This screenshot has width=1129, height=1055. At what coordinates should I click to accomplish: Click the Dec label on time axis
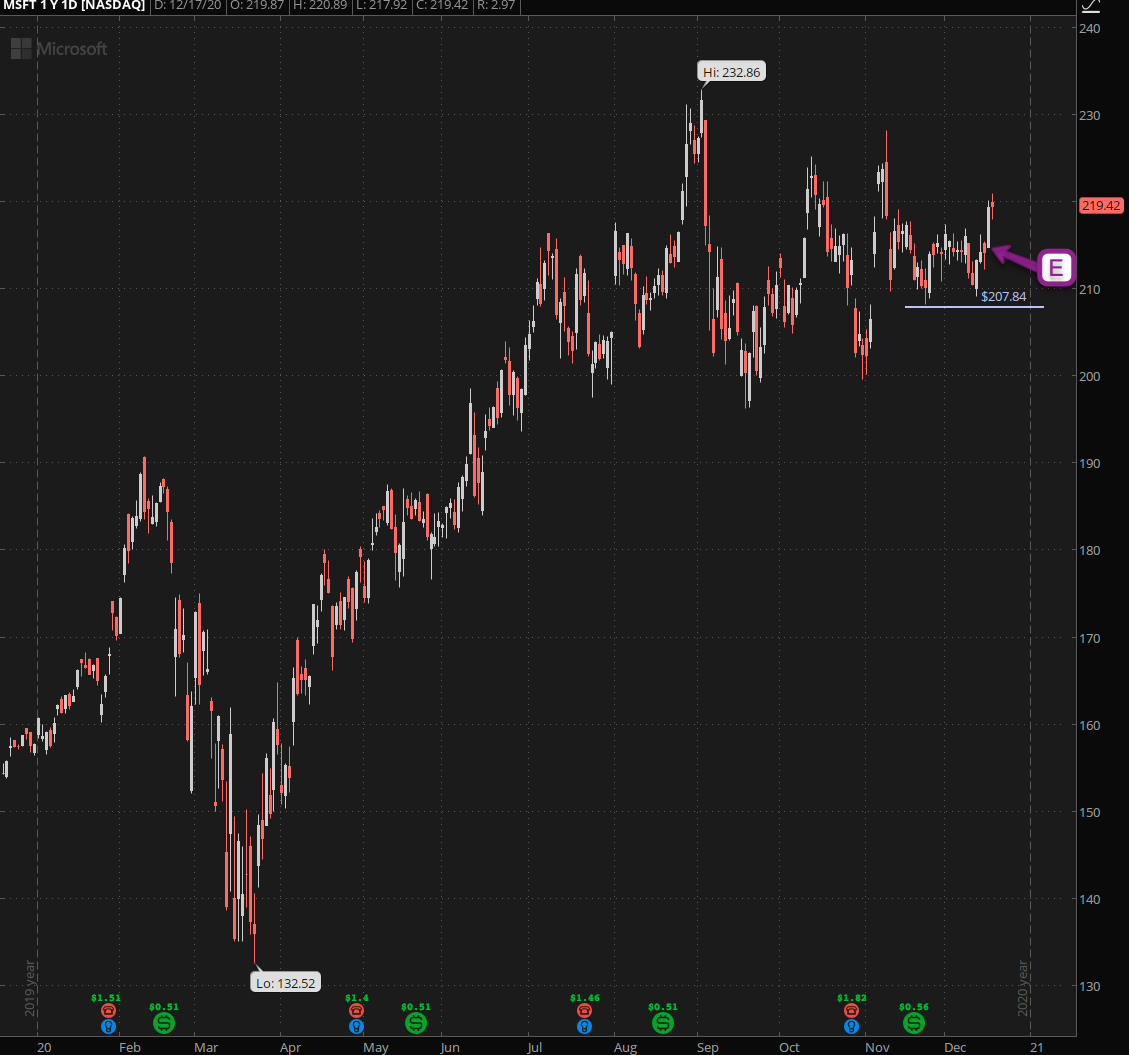point(955,1047)
